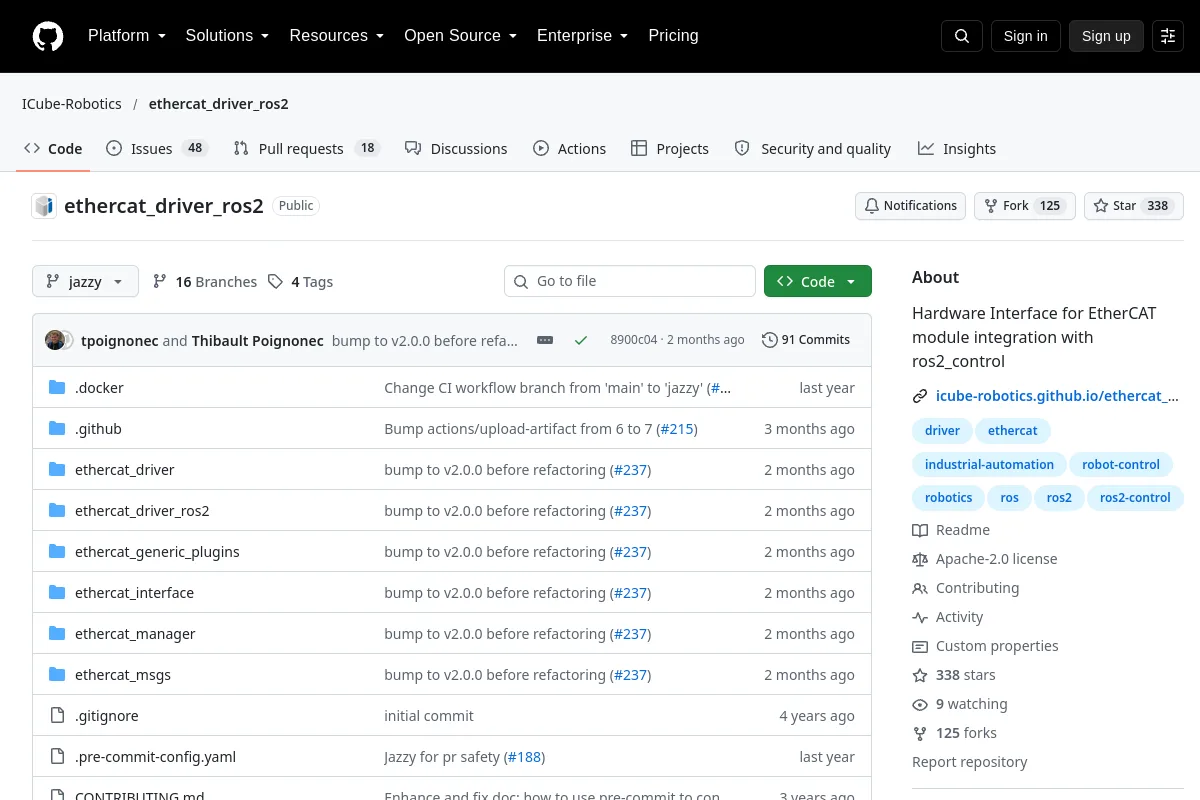Fork the repository with the Fork button
The width and height of the screenshot is (1200, 800).
(1024, 206)
